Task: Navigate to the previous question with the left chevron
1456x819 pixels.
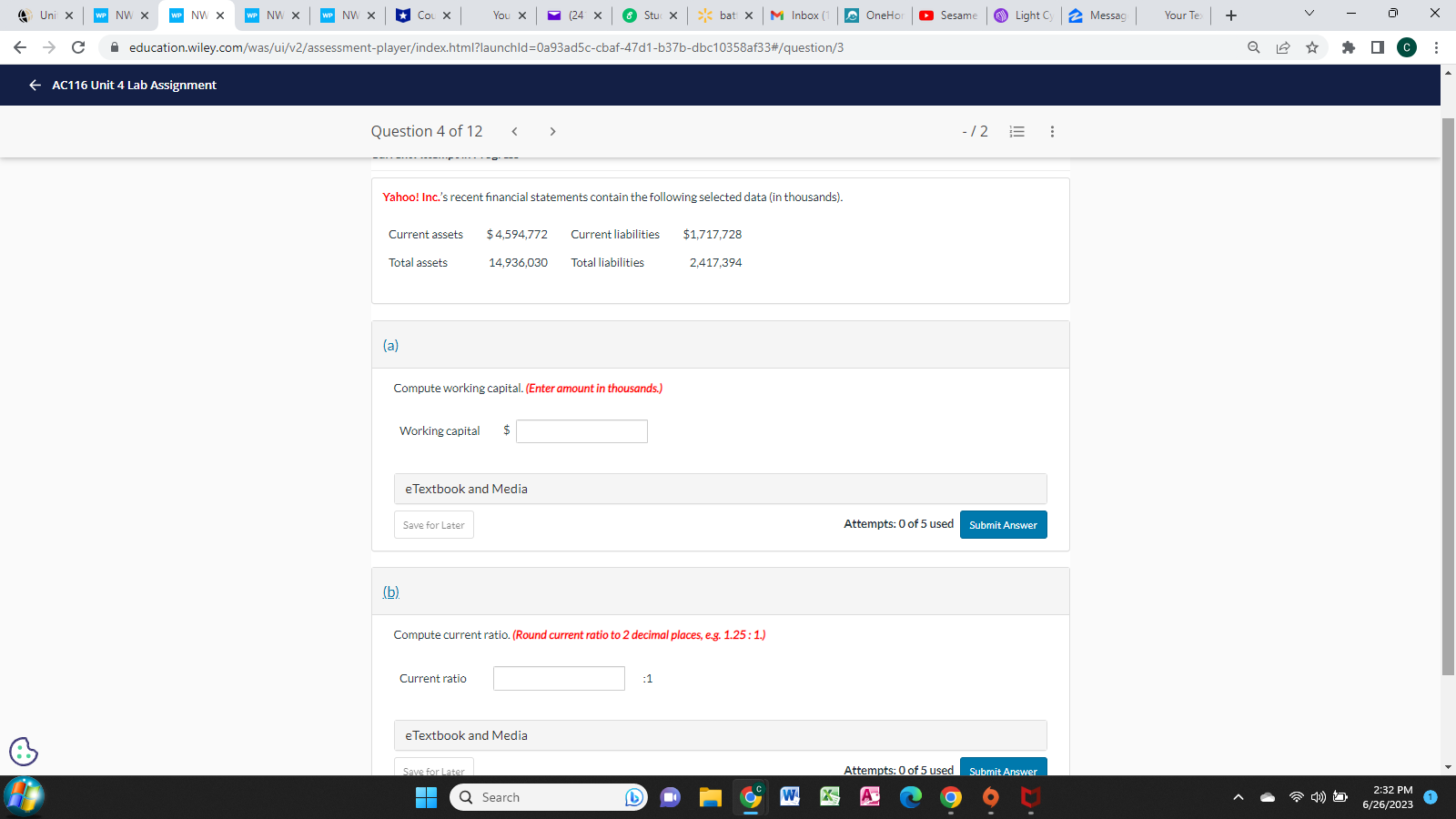Action: tap(514, 131)
